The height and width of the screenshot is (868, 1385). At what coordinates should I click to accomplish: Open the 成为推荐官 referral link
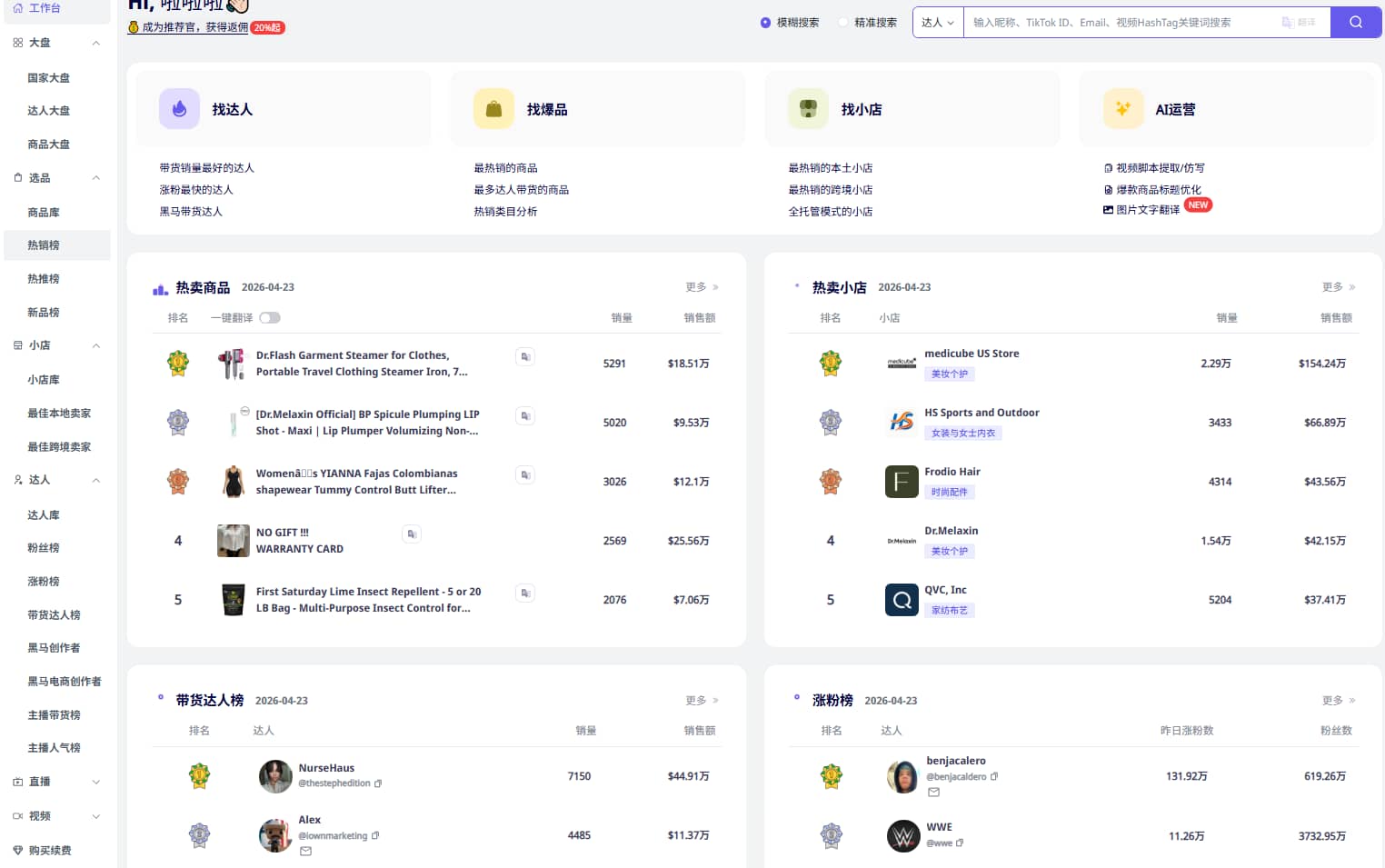194,27
